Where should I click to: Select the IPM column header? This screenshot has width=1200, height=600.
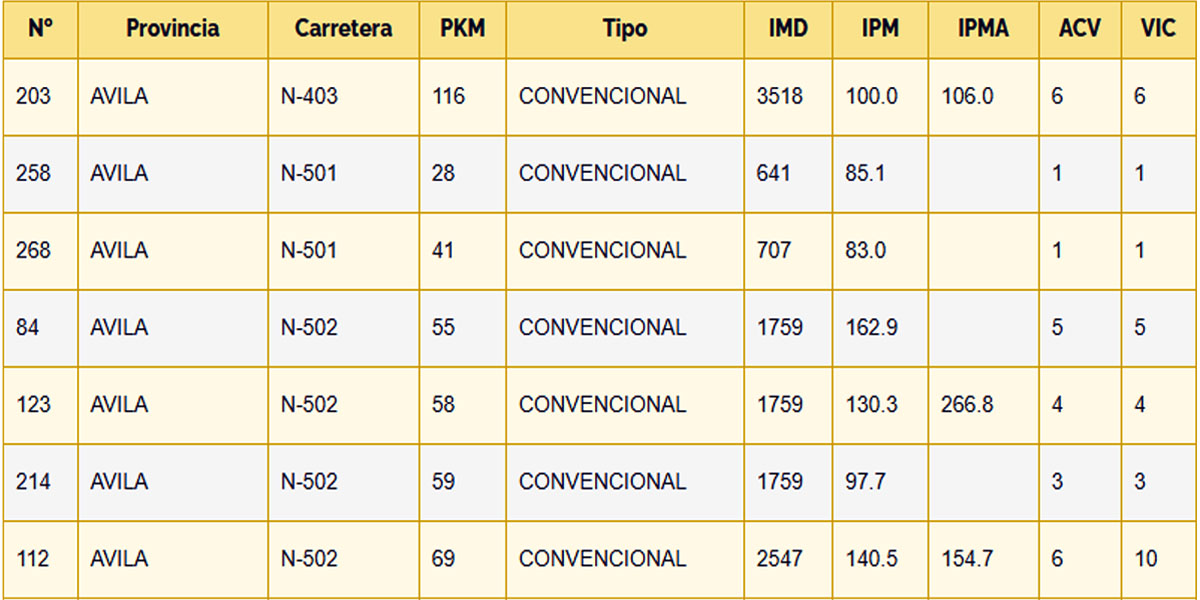(x=880, y=29)
